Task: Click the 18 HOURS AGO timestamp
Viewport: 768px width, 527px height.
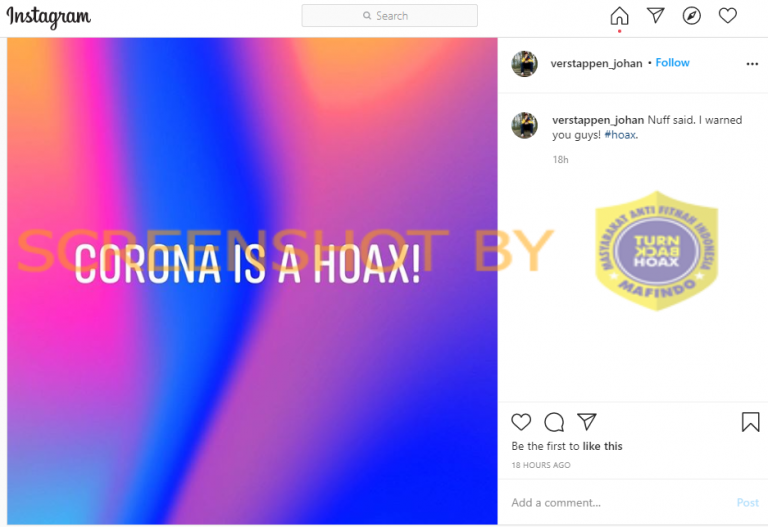Action: click(x=541, y=465)
